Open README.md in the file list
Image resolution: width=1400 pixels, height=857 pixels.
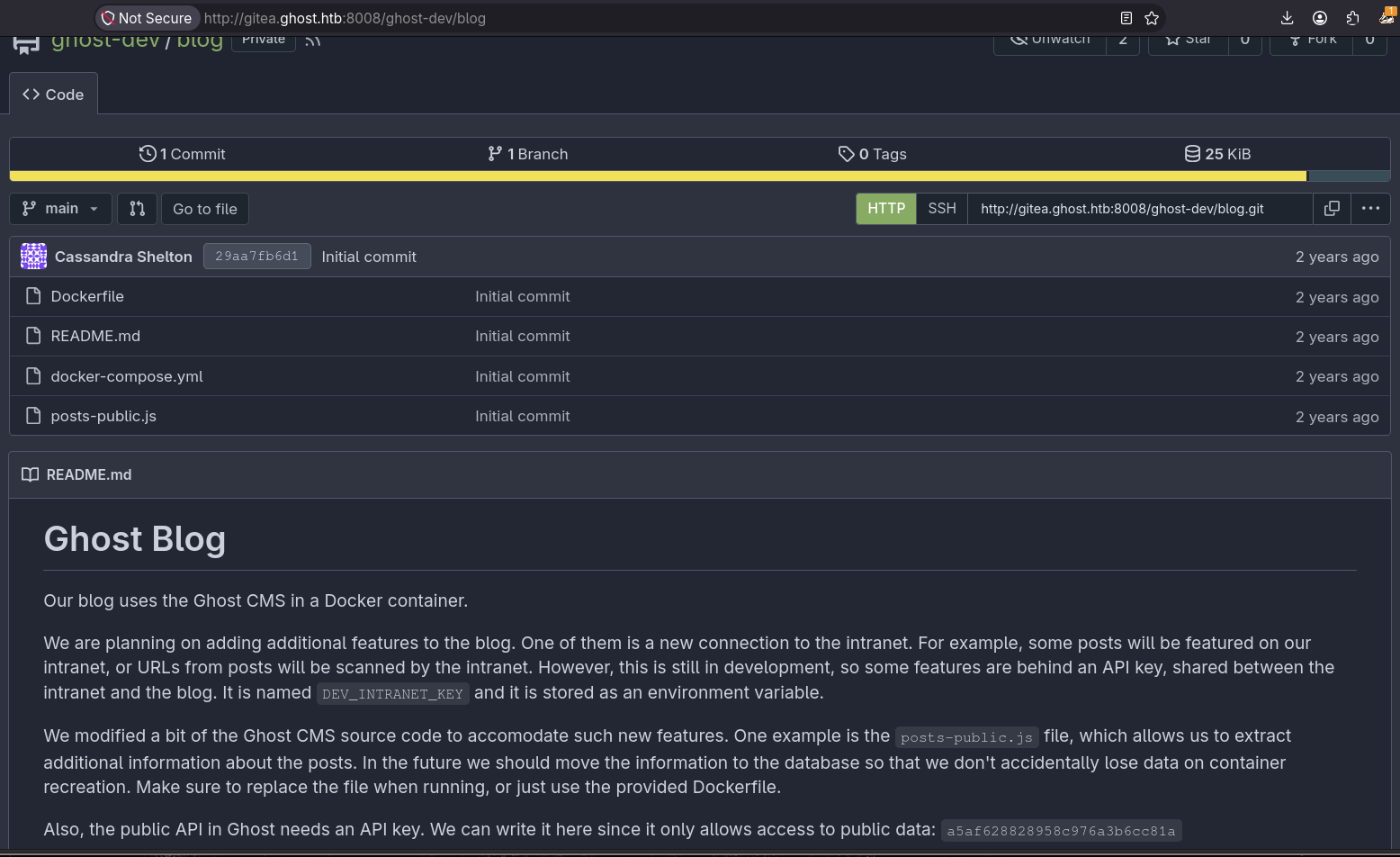[95, 336]
